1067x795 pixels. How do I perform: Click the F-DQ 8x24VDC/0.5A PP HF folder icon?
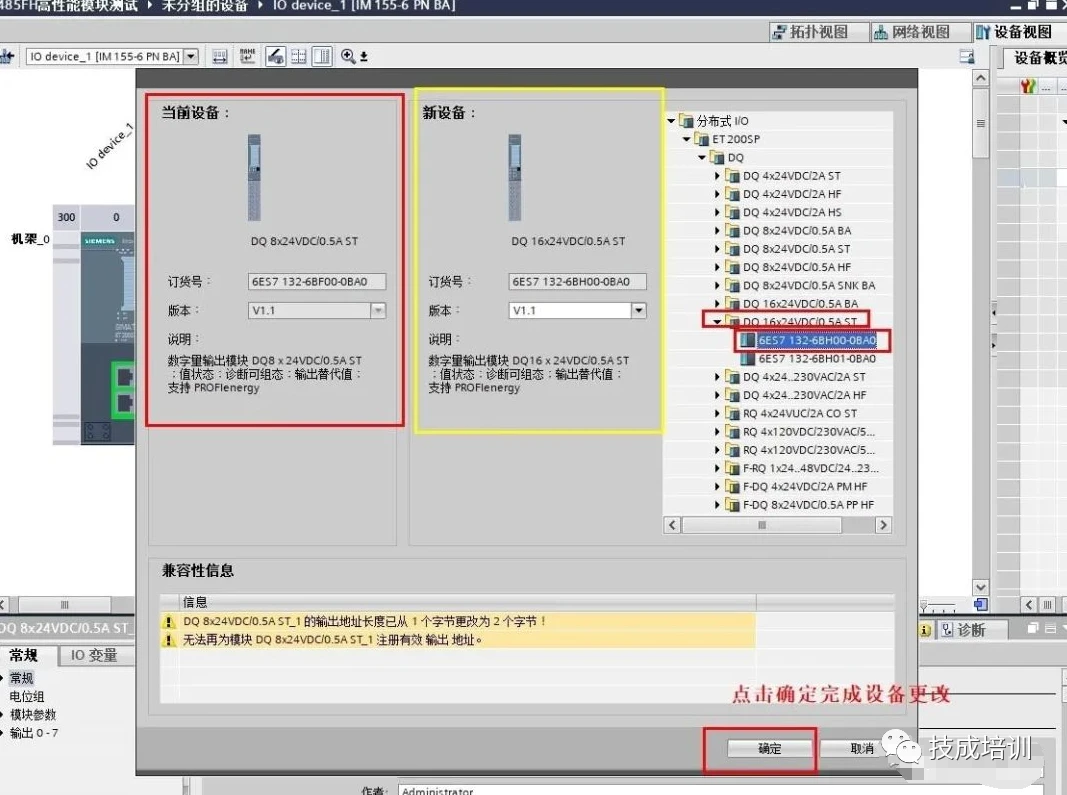pos(733,505)
